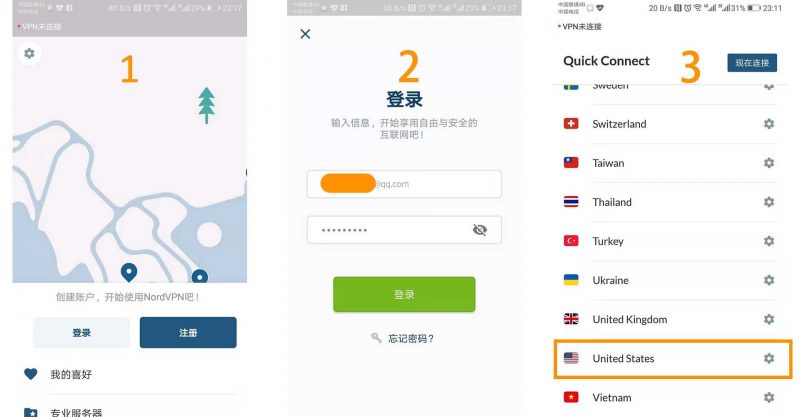The image size is (800, 417).
Task: Open settings gear on the map screen
Action: [29, 53]
